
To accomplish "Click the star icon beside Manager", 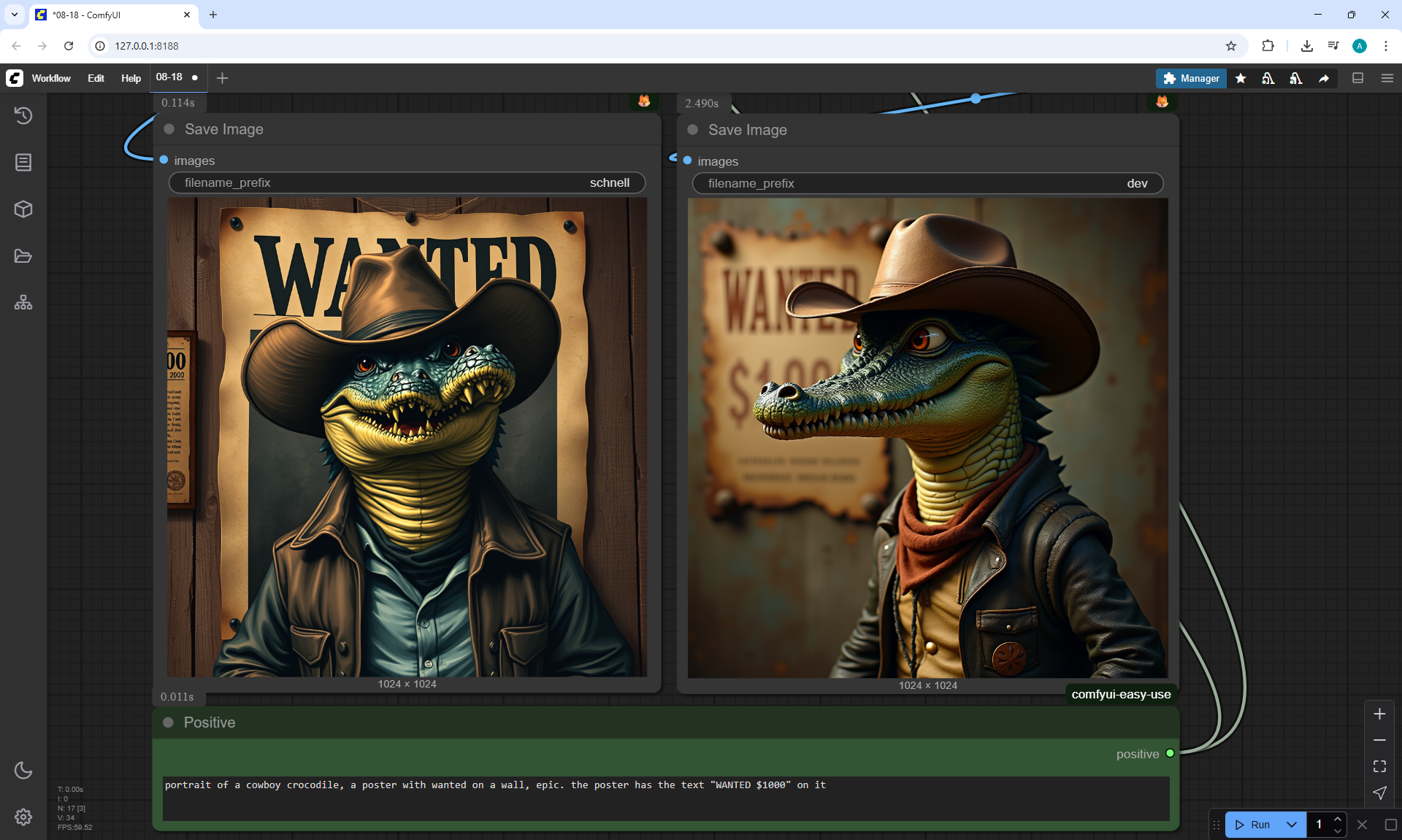I will coord(1241,78).
